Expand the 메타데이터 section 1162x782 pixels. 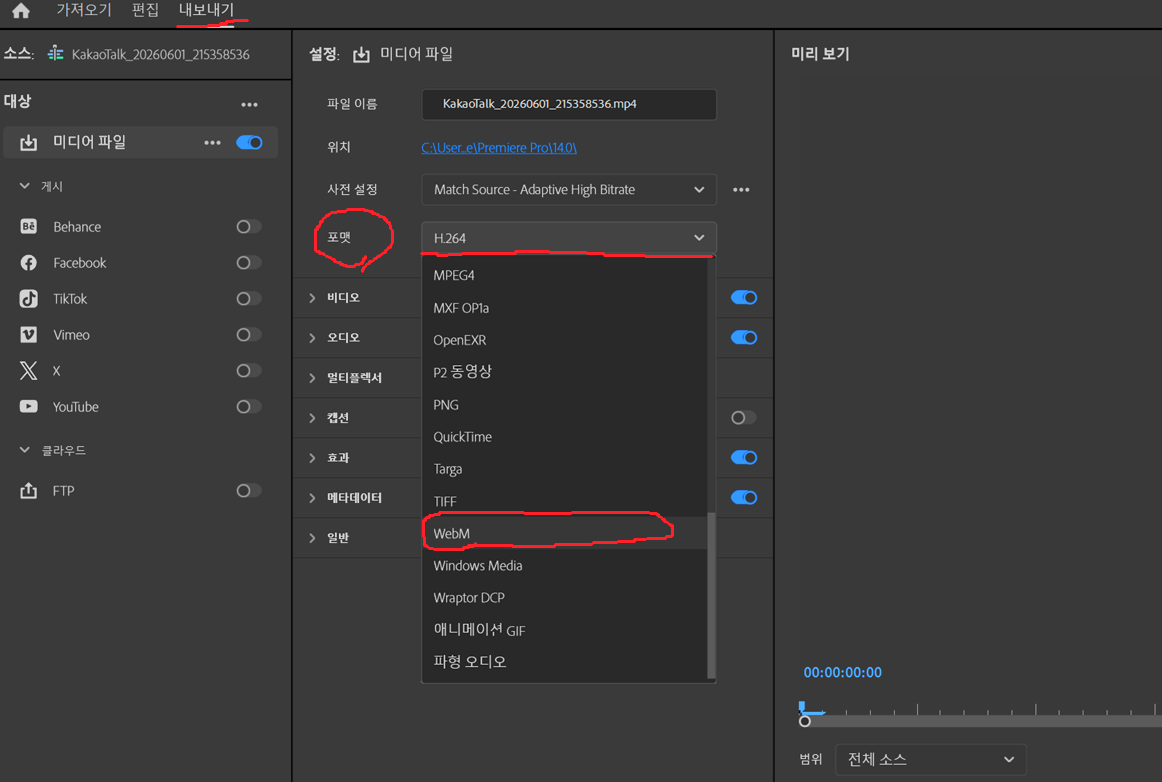tap(312, 498)
